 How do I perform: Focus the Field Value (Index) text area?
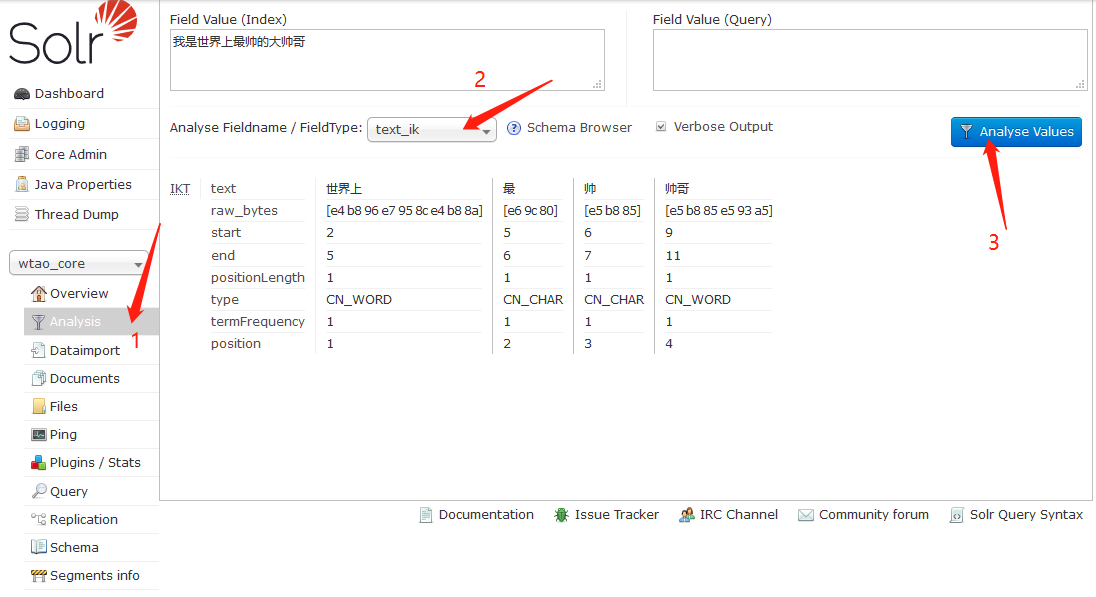click(387, 60)
